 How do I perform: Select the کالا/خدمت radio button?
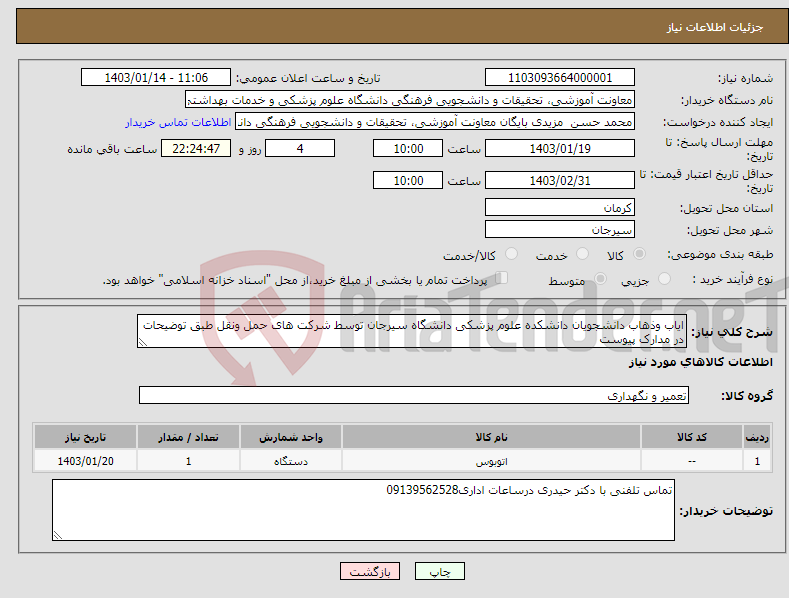point(511,254)
